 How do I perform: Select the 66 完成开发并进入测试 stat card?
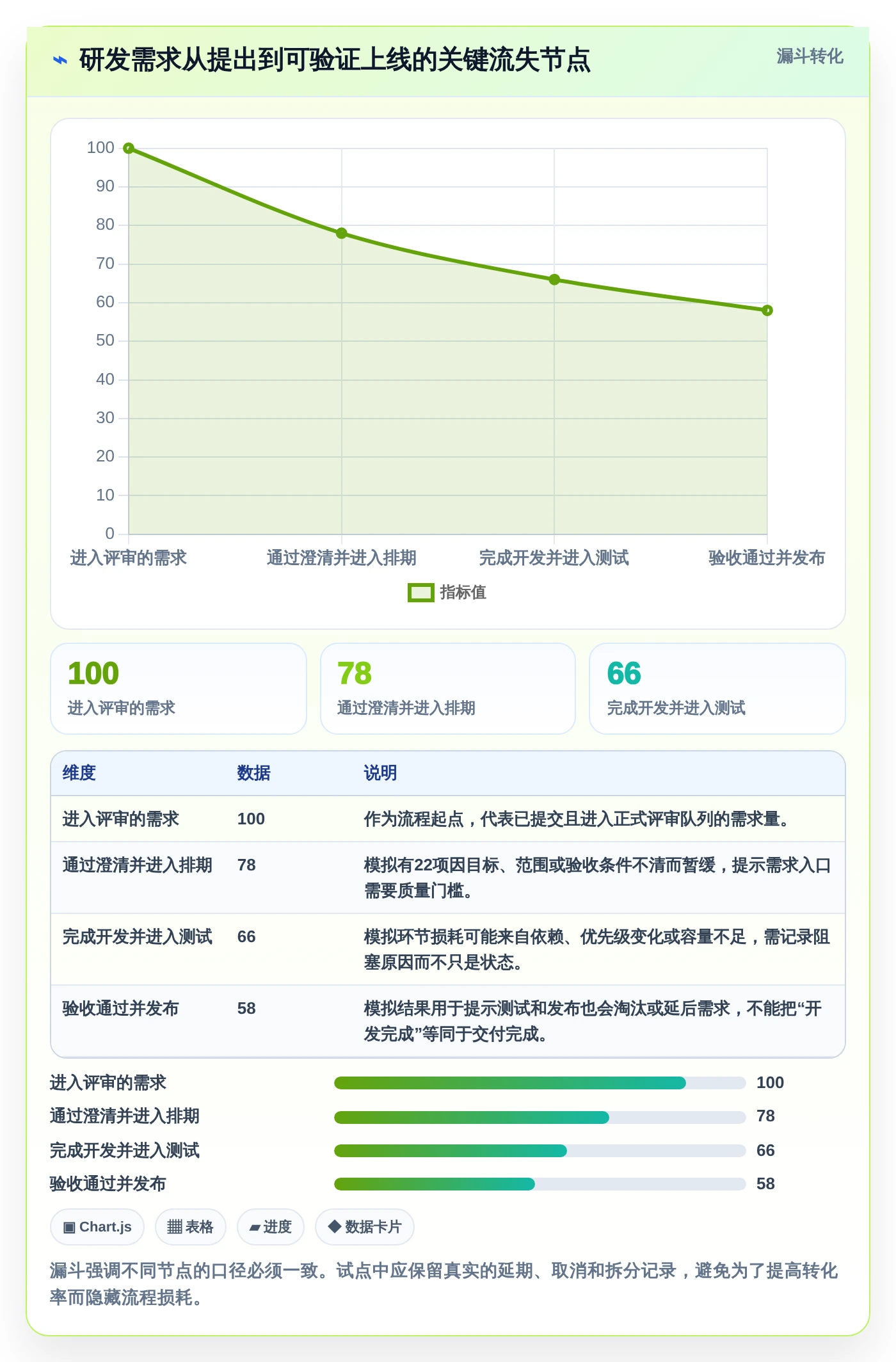coord(717,689)
